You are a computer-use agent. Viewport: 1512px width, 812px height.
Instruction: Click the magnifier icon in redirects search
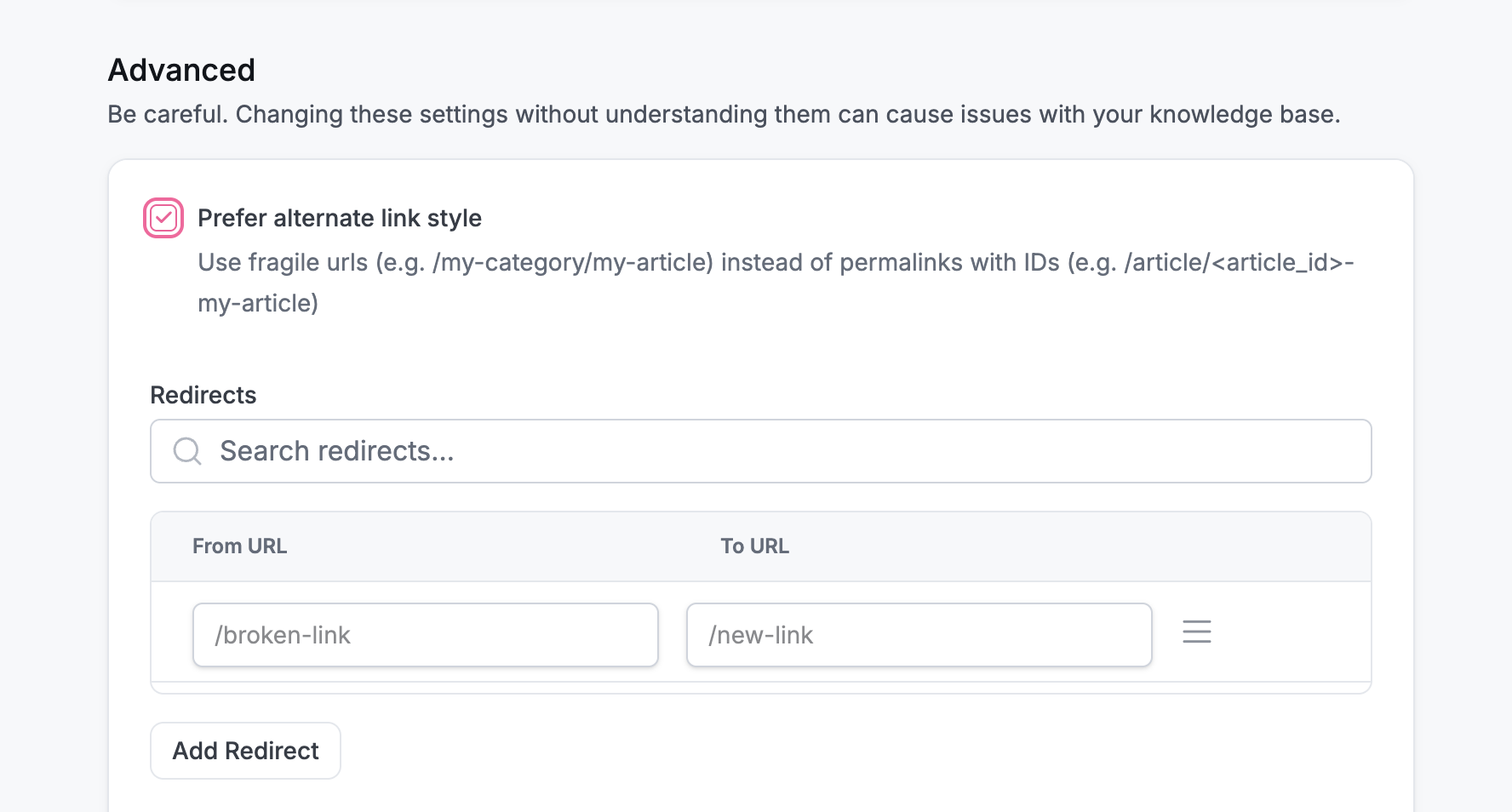187,451
